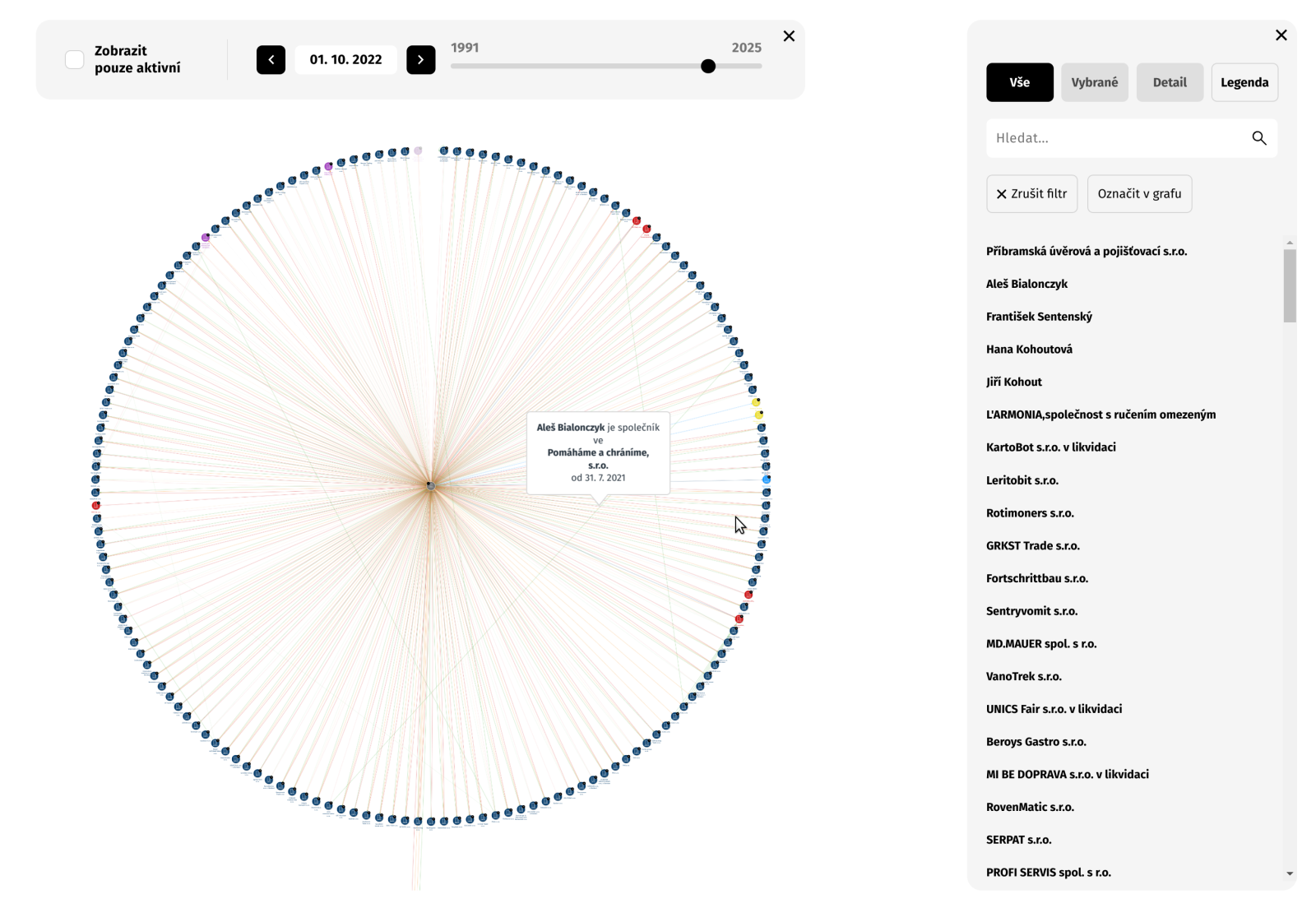Click the next date arrow button

point(420,60)
